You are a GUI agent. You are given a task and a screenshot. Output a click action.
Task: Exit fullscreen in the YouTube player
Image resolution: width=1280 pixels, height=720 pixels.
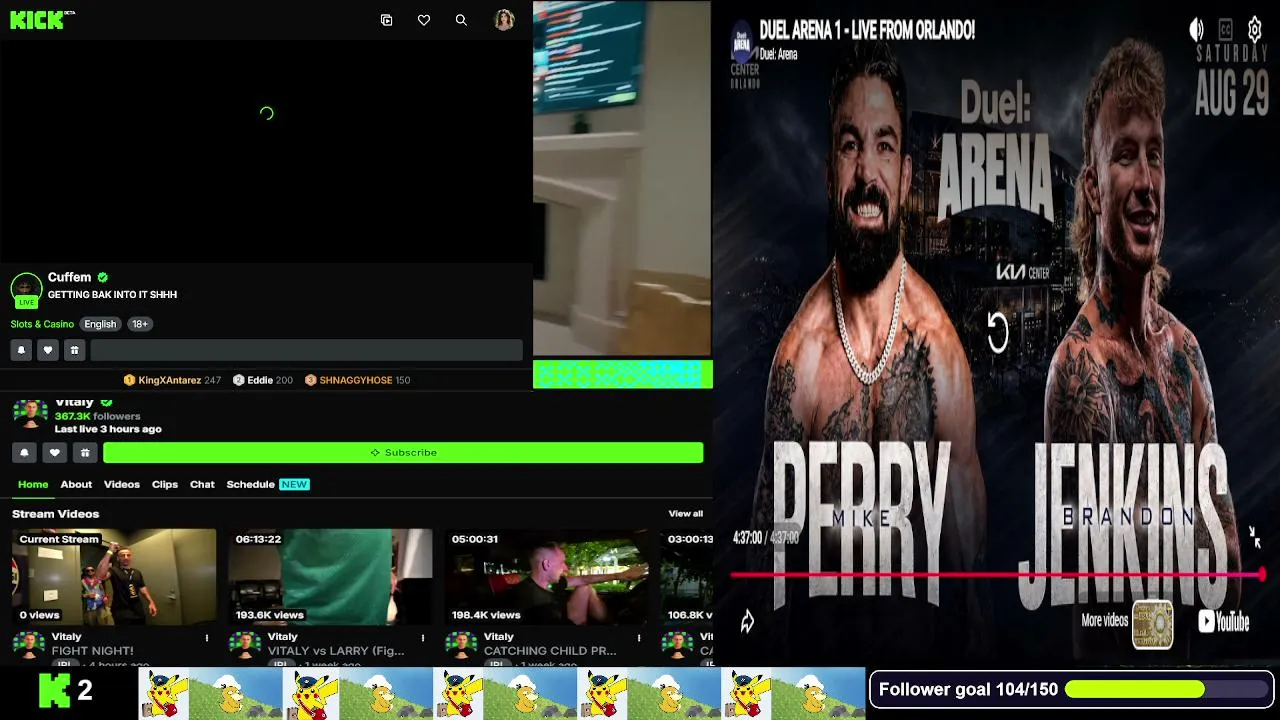(x=1255, y=537)
